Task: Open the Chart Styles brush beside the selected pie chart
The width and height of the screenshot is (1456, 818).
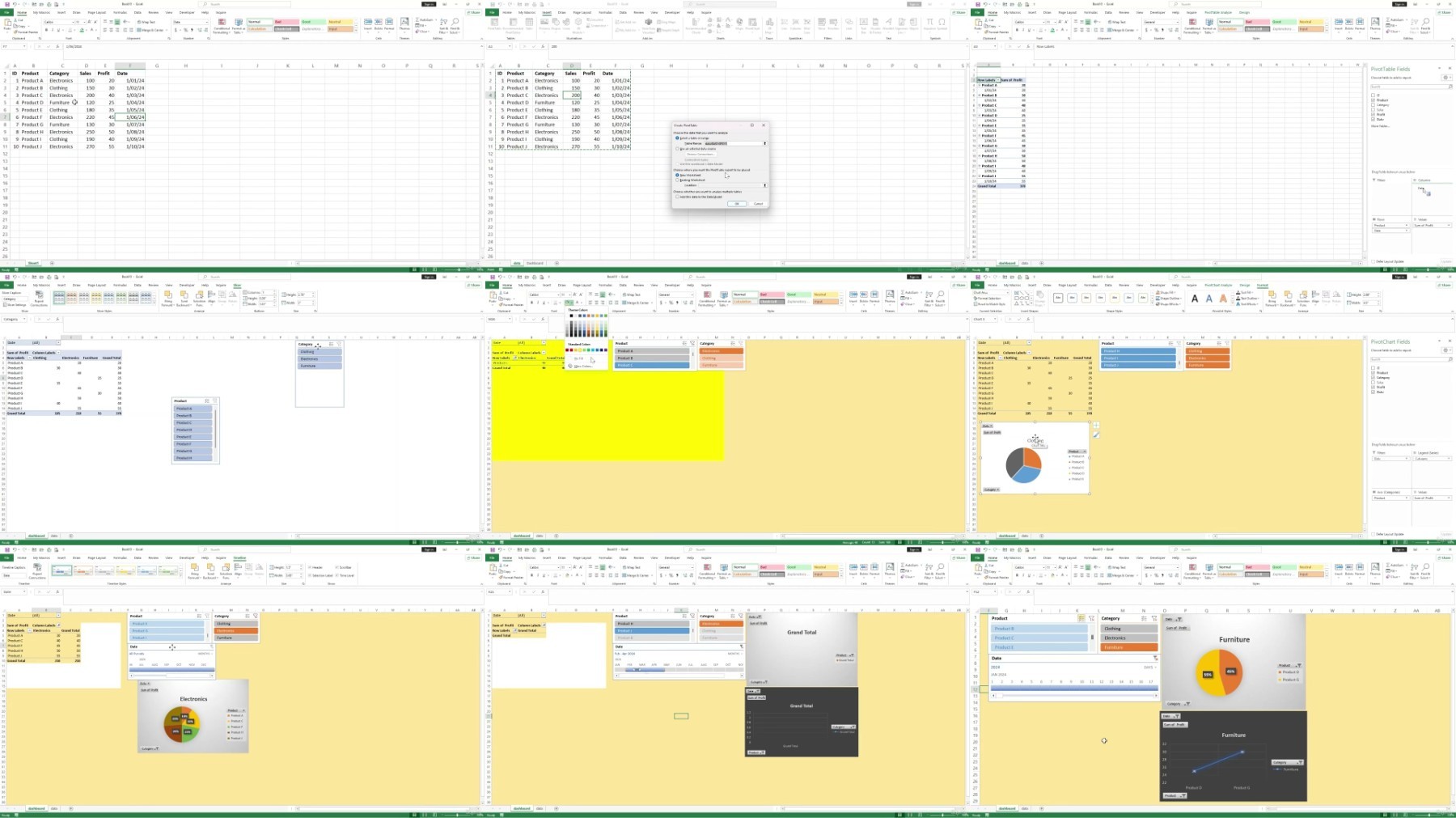Action: (1096, 434)
